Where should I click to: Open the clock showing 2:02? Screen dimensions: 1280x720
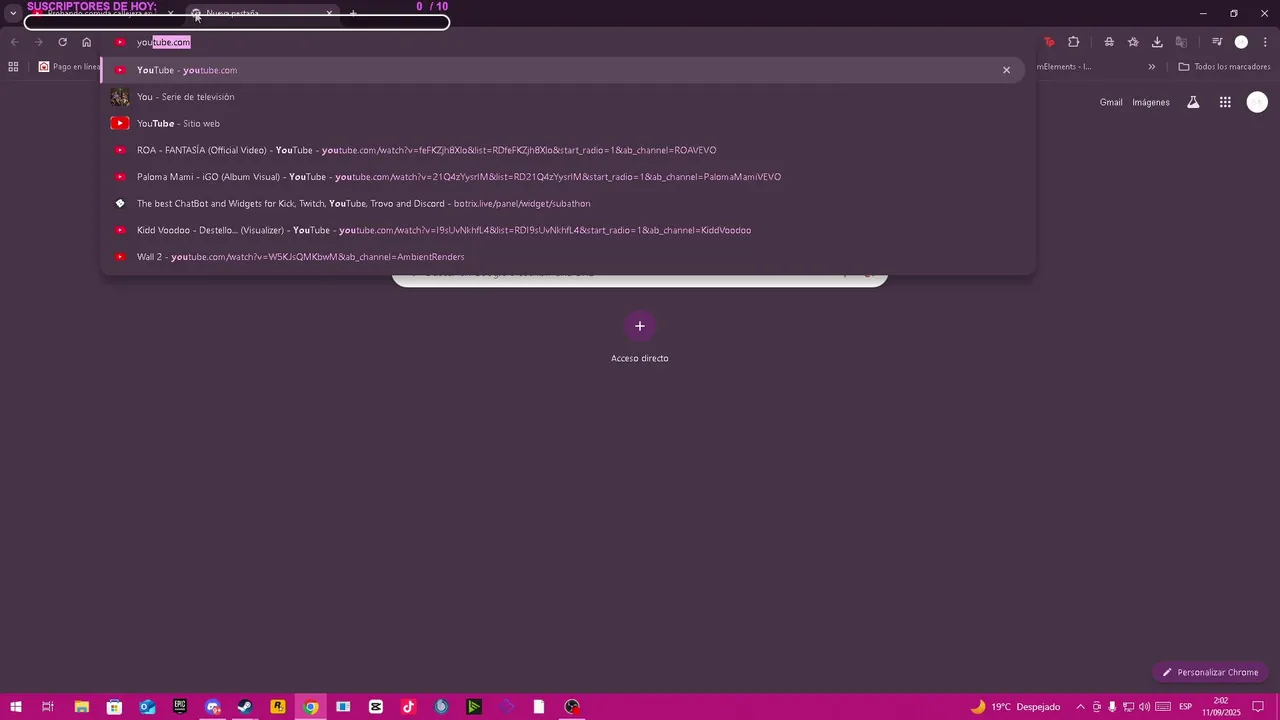(x=1221, y=707)
